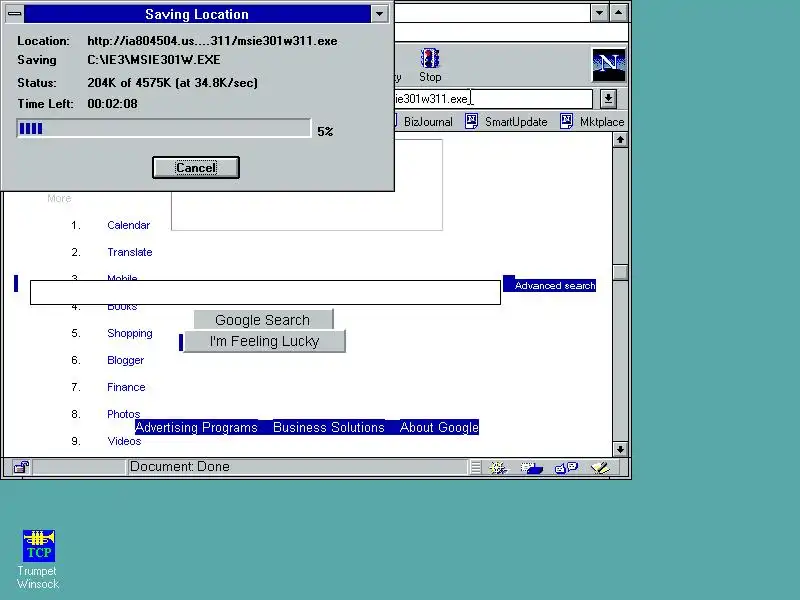Click the Stop traffic light toolbar button

tap(430, 65)
